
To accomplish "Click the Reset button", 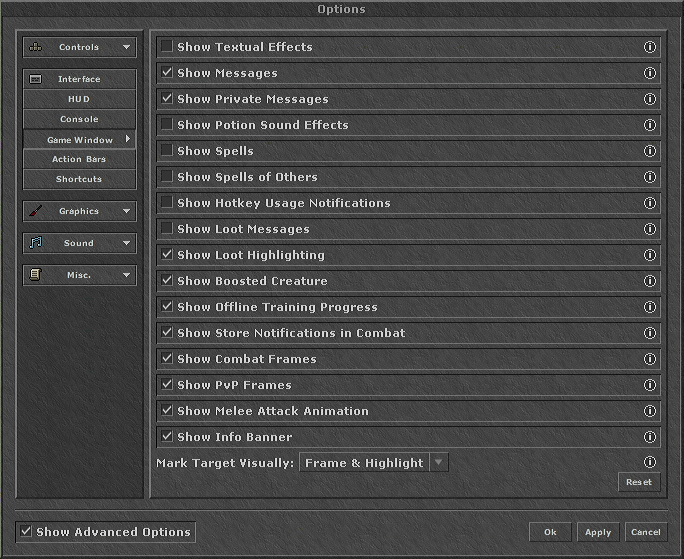I will (x=639, y=482).
